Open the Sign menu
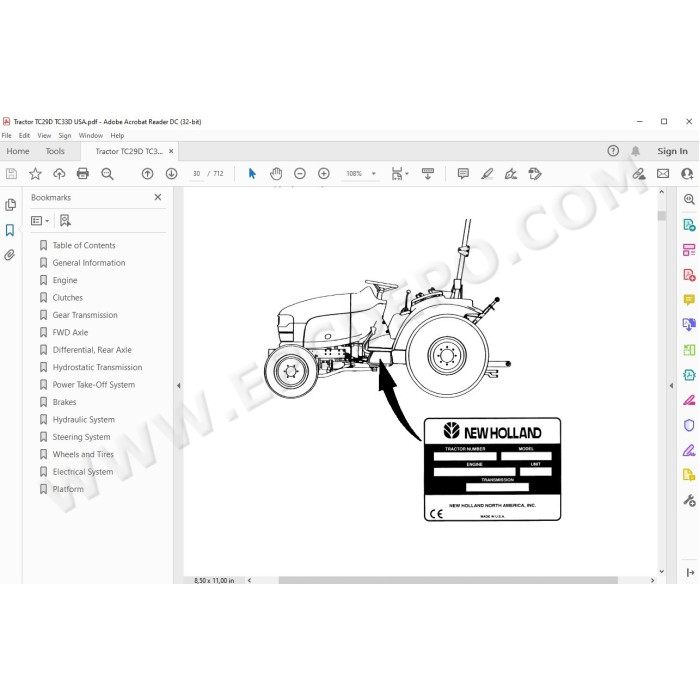The width and height of the screenshot is (700, 700). (65, 135)
